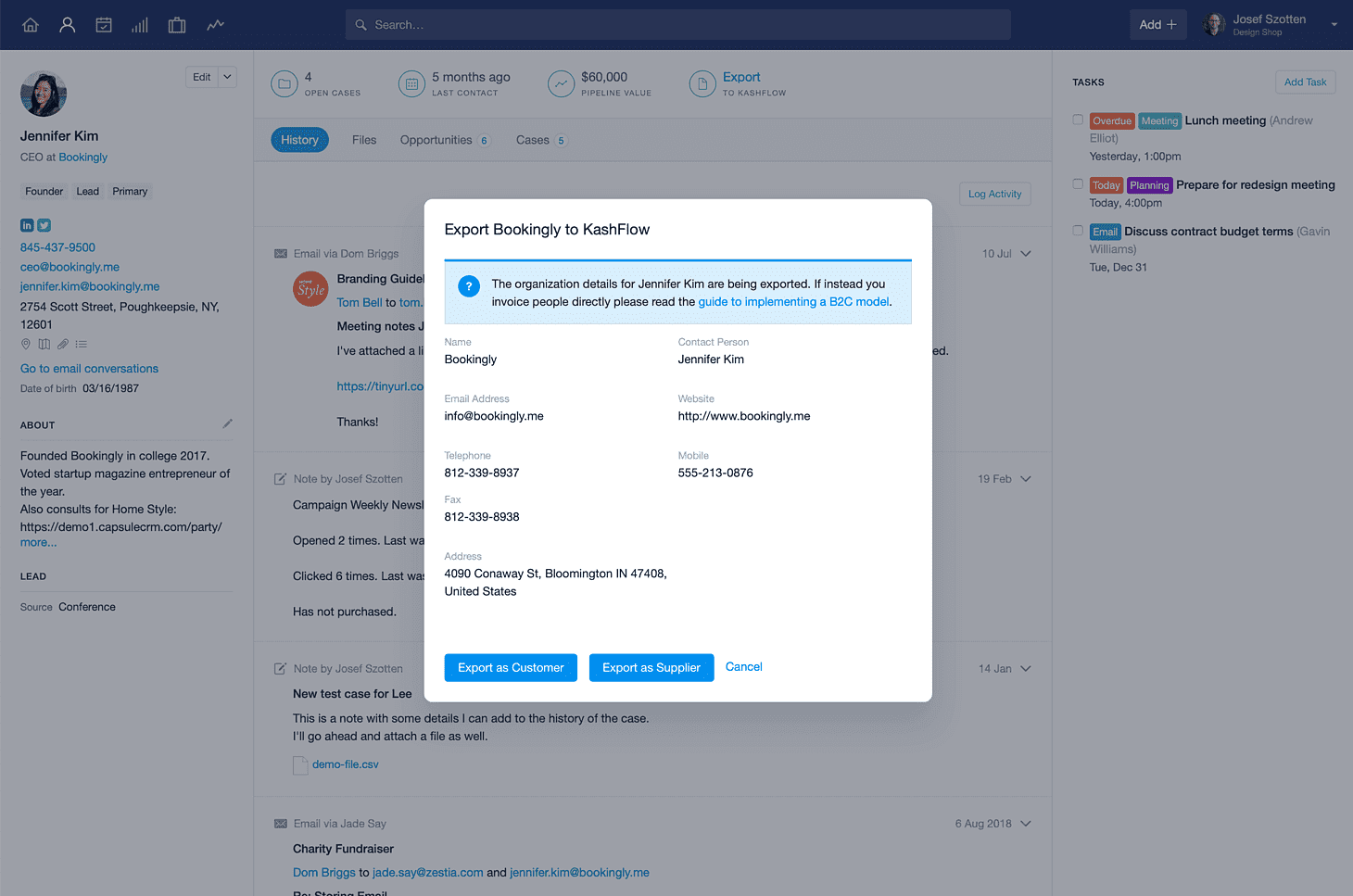Image resolution: width=1353 pixels, height=896 pixels.
Task: Click the Add Task button
Action: (x=1305, y=82)
